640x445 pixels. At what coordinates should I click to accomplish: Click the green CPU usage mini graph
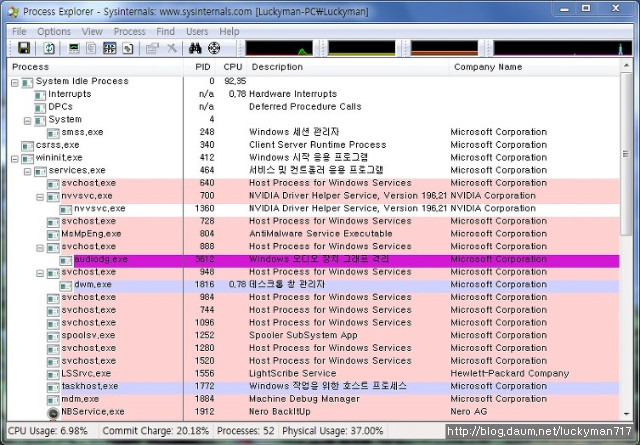[279, 48]
